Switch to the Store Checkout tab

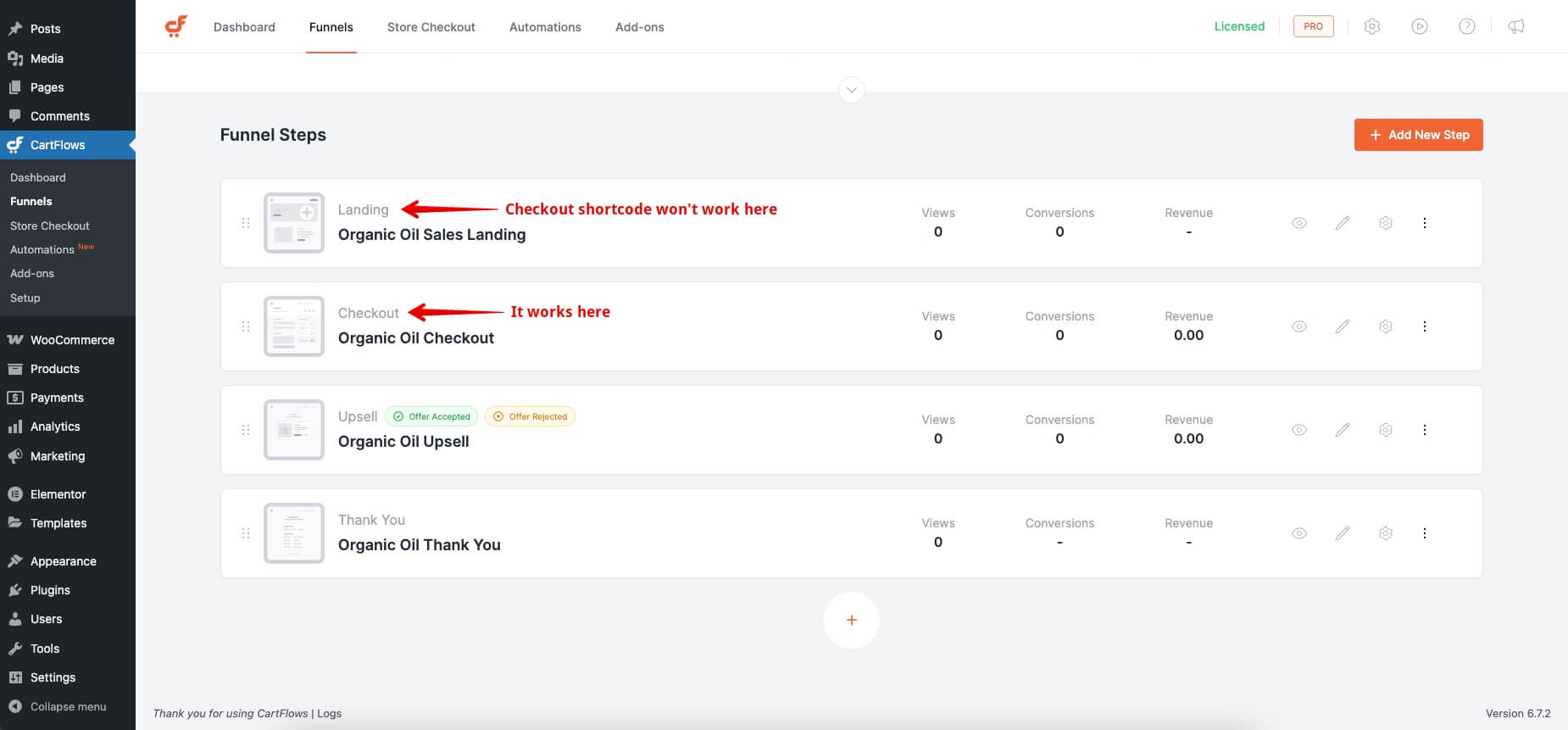tap(431, 27)
